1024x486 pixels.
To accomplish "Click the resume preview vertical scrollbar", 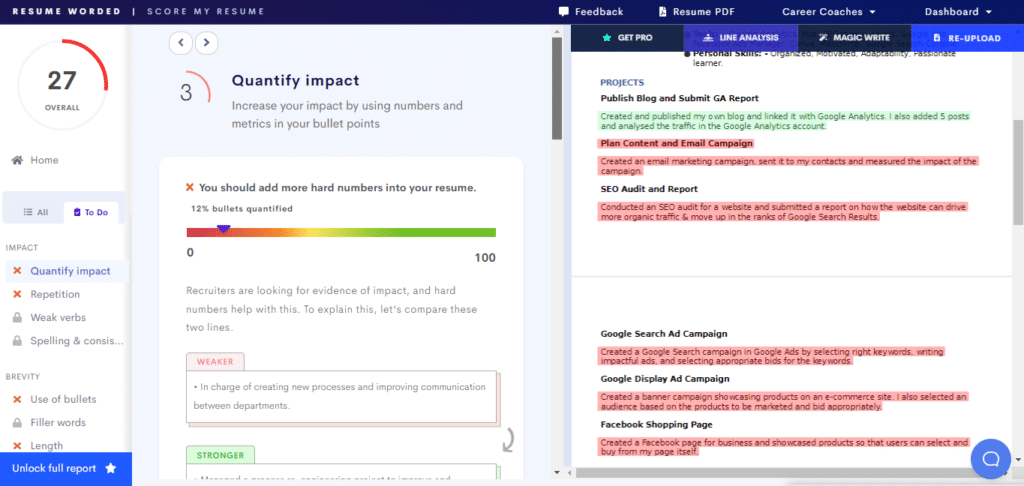I will 1018,172.
